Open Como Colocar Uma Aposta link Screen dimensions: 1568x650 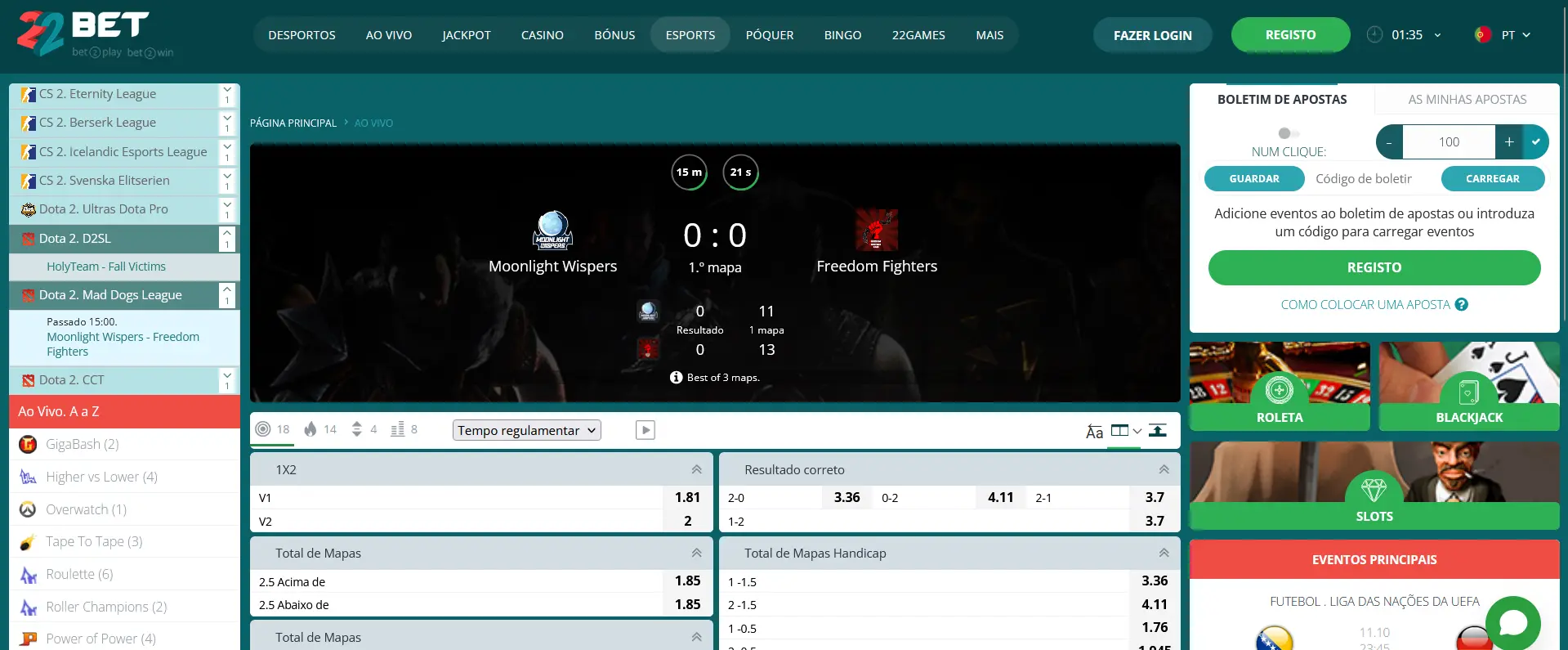(1365, 304)
